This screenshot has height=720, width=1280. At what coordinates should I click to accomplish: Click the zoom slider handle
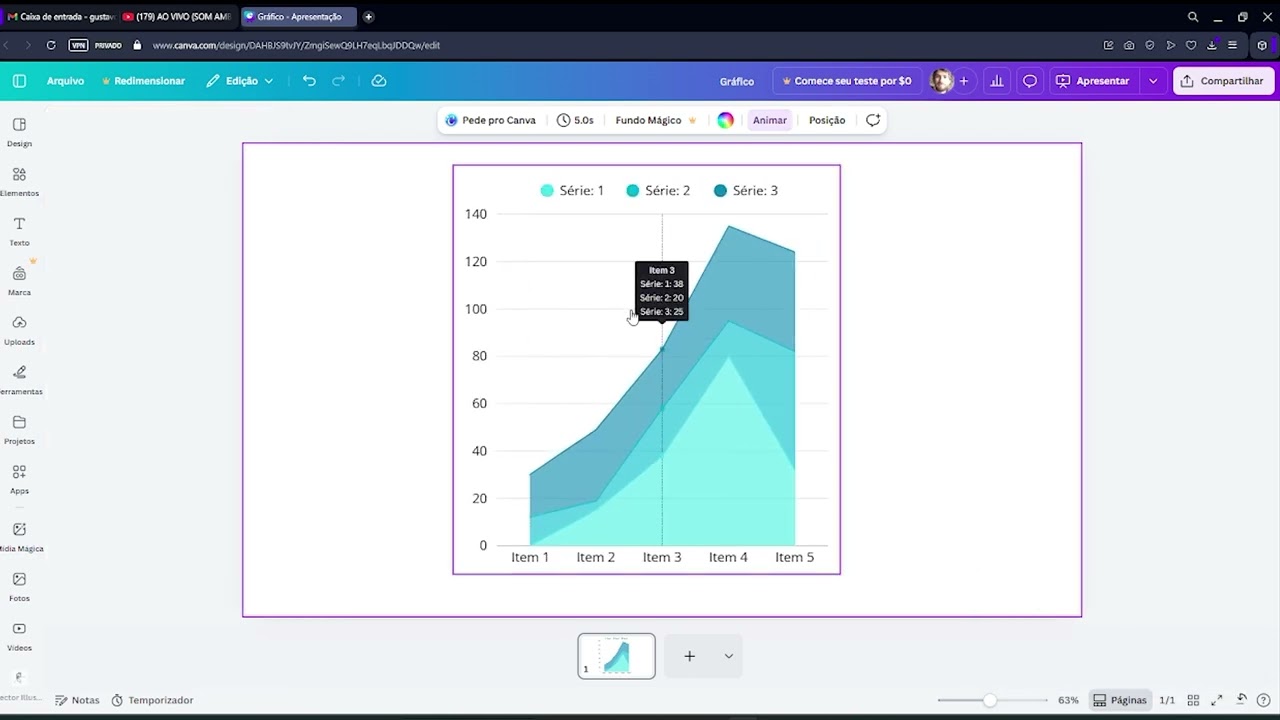point(990,700)
